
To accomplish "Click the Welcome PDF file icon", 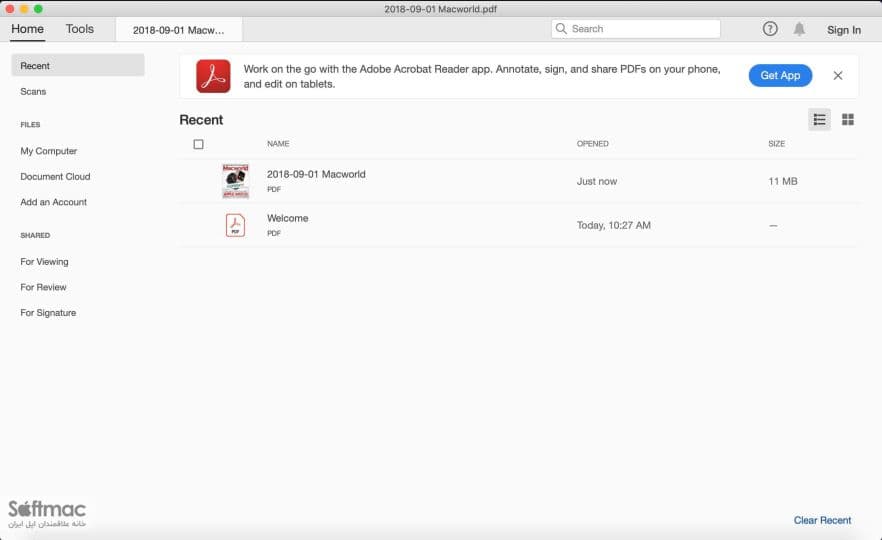I will click(235, 225).
